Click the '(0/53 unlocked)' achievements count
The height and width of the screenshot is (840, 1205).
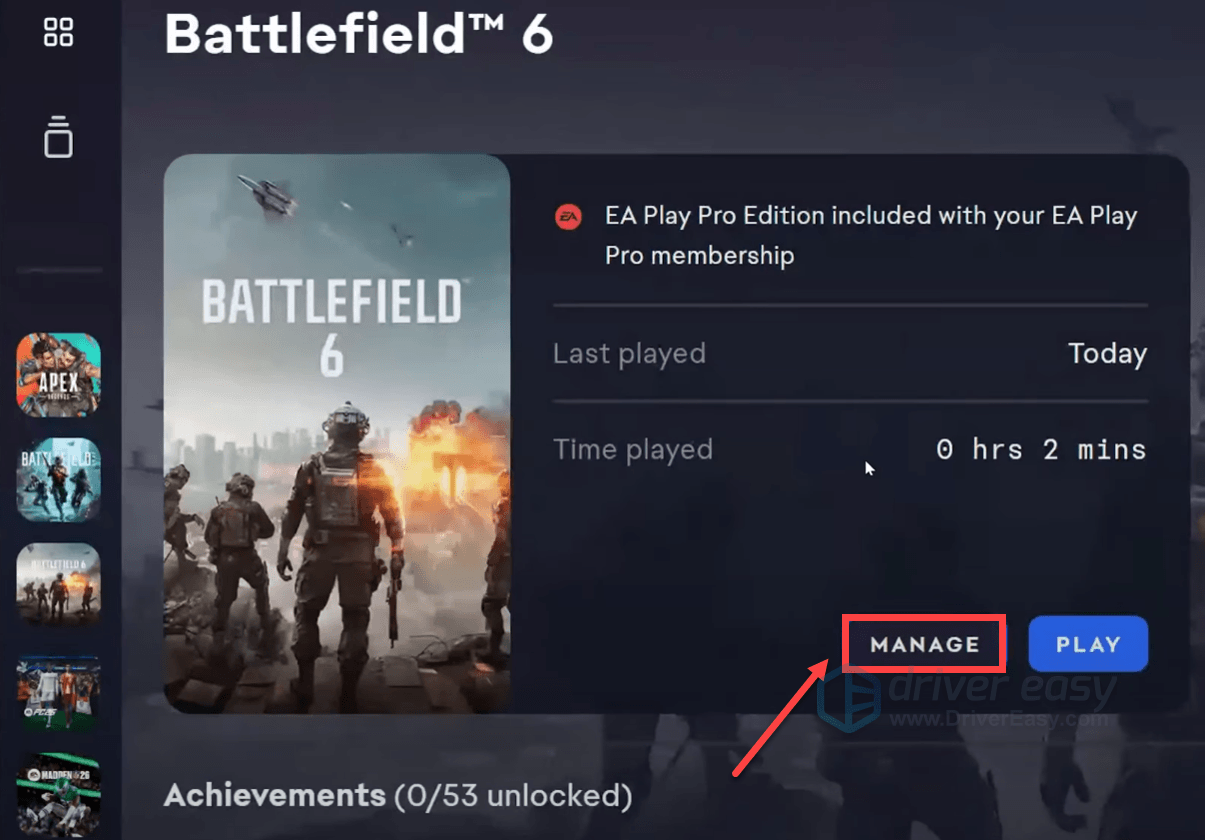coord(513,796)
